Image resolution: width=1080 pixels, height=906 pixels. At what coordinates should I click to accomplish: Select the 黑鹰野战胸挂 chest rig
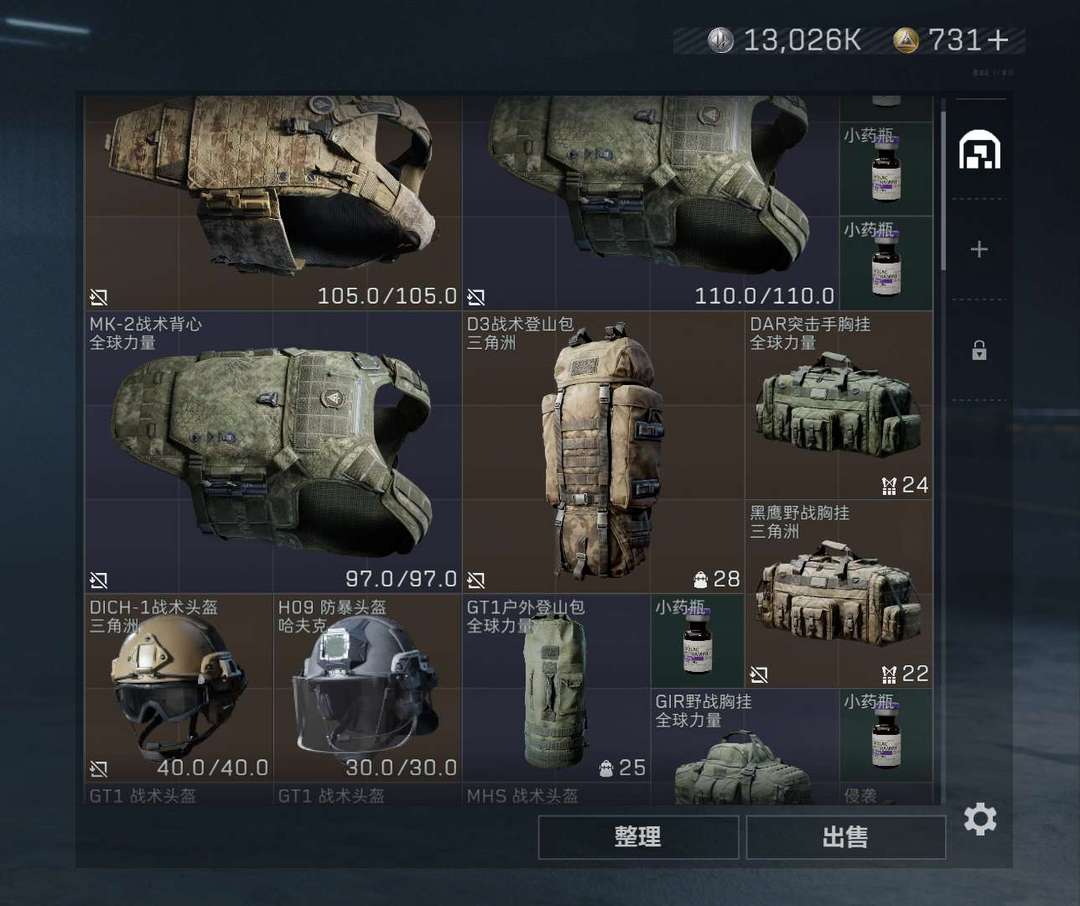tap(838, 594)
